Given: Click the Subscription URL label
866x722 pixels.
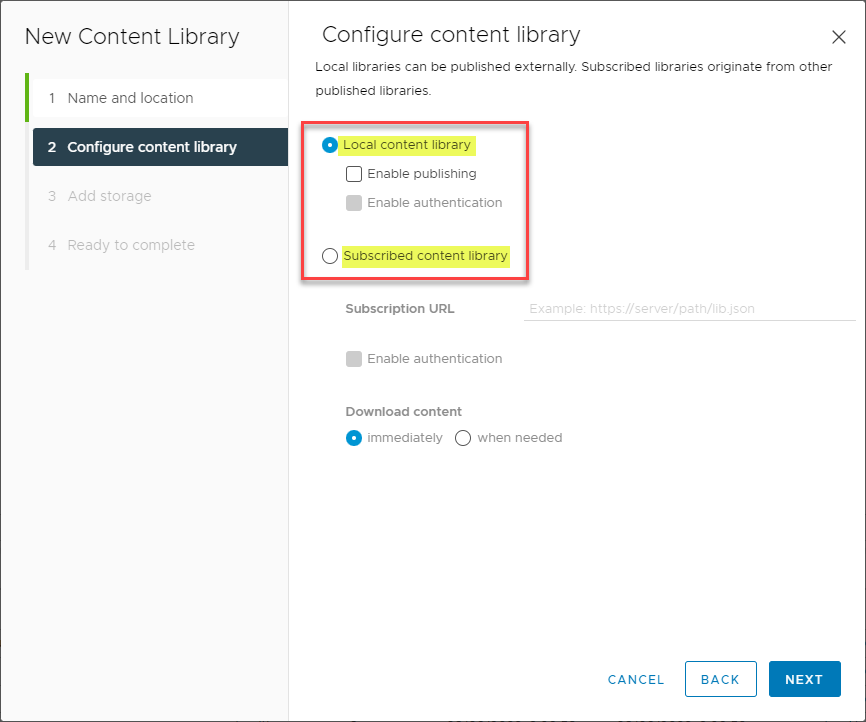Looking at the screenshot, I should pos(400,309).
